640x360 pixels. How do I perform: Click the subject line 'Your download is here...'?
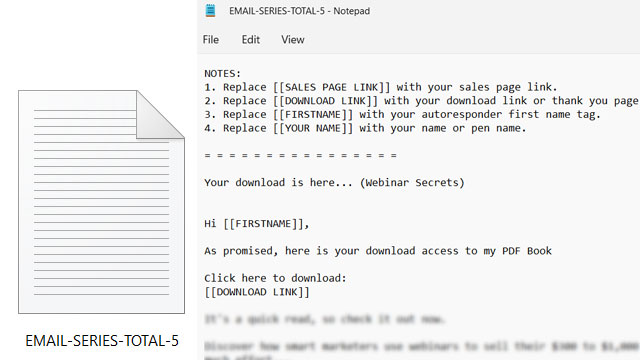(x=334, y=182)
